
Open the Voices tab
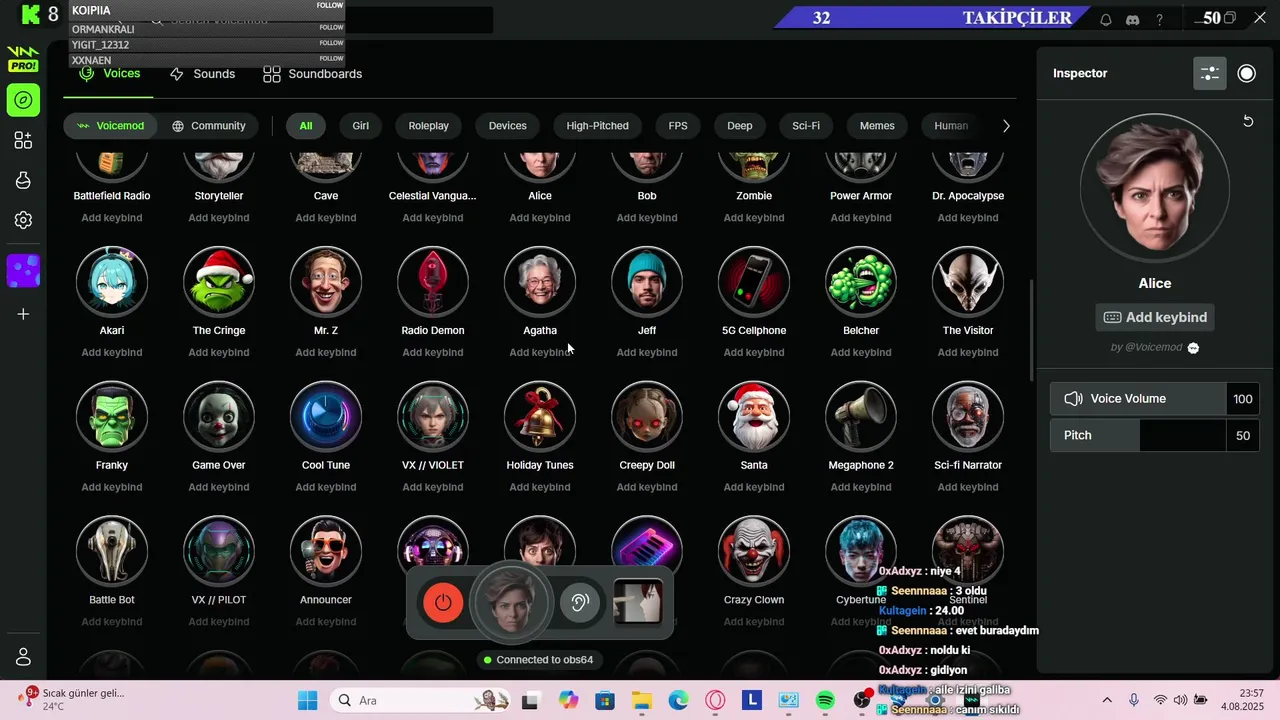tap(109, 74)
